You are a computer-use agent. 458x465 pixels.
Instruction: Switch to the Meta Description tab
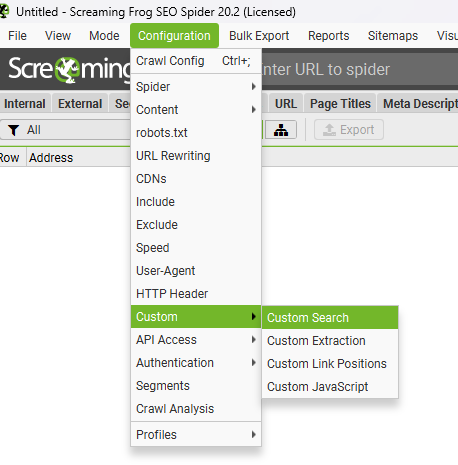[418, 104]
